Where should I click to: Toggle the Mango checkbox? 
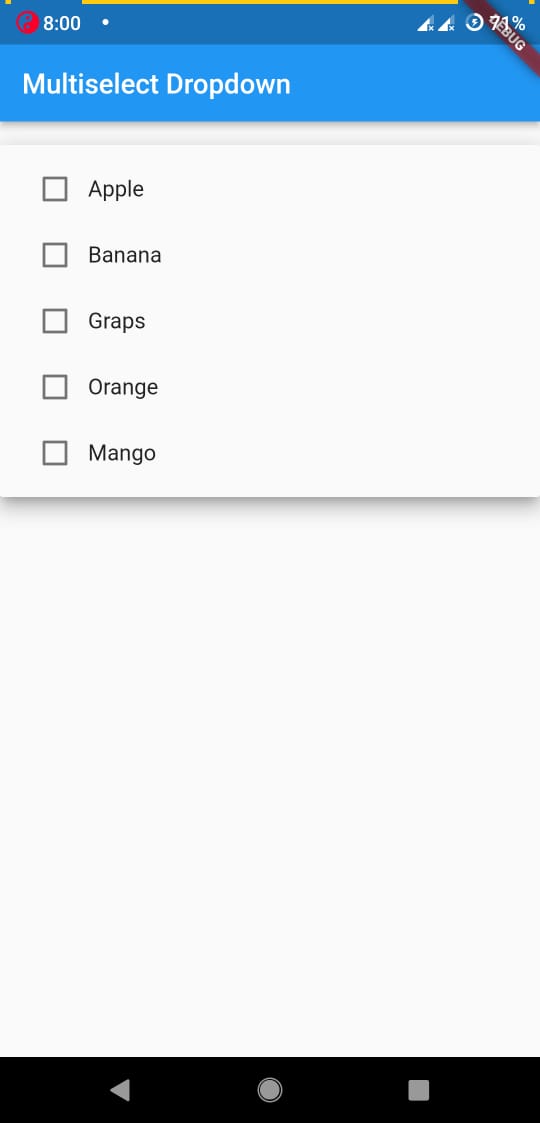(55, 453)
